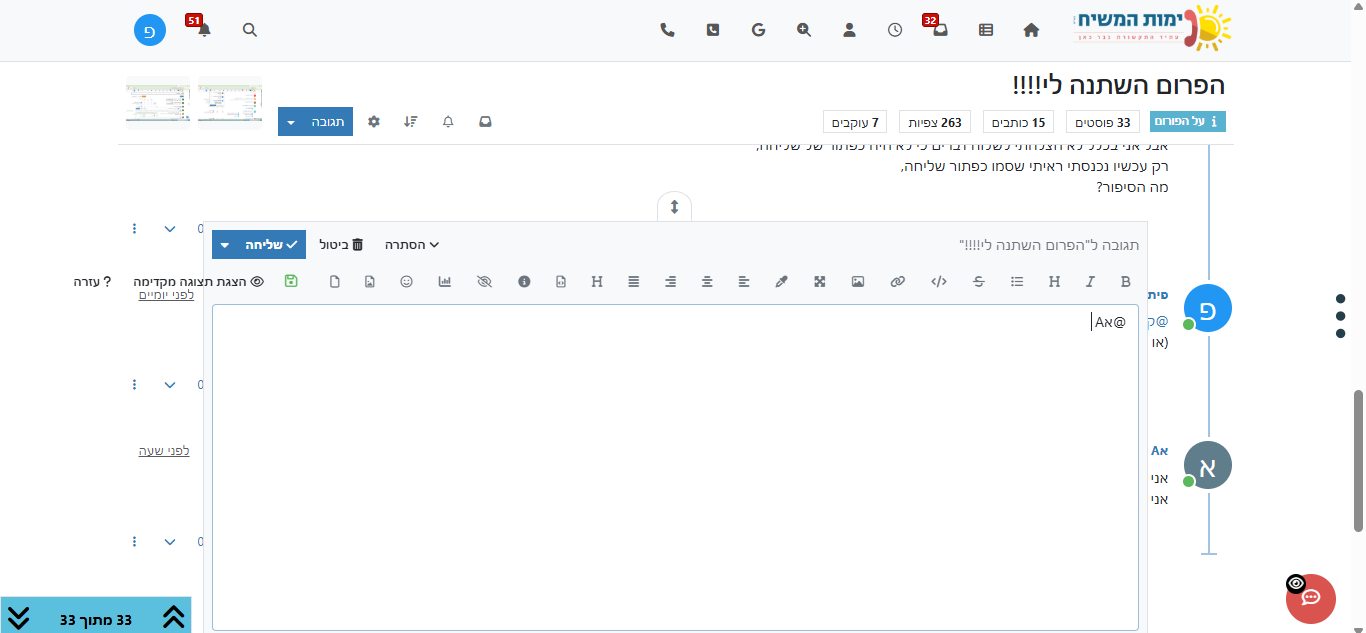Toggle full-screen composer mode icon
Screen dimensions: 1366x633
click(x=820, y=282)
